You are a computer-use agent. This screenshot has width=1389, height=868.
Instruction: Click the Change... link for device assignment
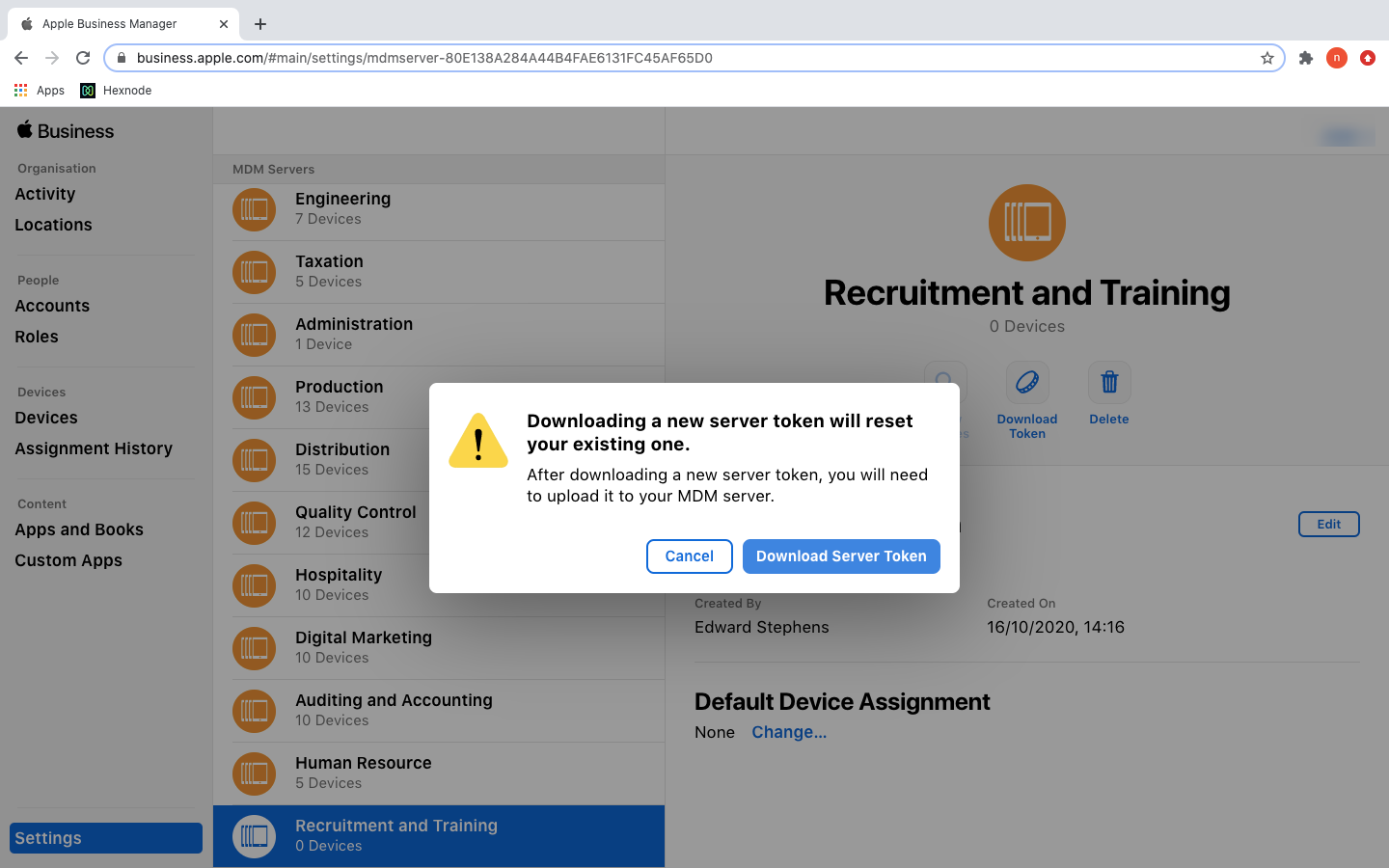coord(789,732)
